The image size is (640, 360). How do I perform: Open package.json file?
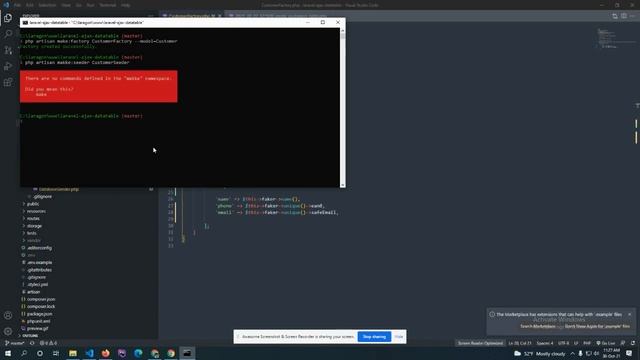click(39, 314)
